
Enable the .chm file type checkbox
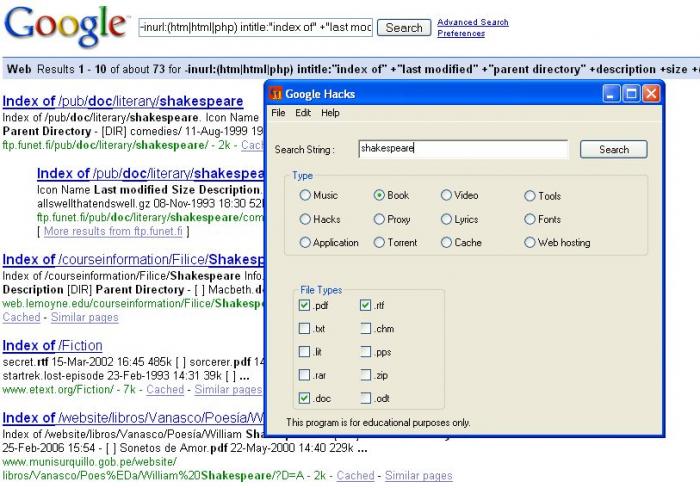tap(365, 329)
